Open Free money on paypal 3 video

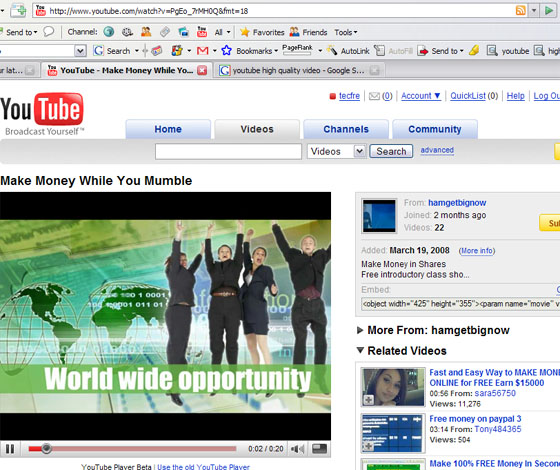point(475,419)
